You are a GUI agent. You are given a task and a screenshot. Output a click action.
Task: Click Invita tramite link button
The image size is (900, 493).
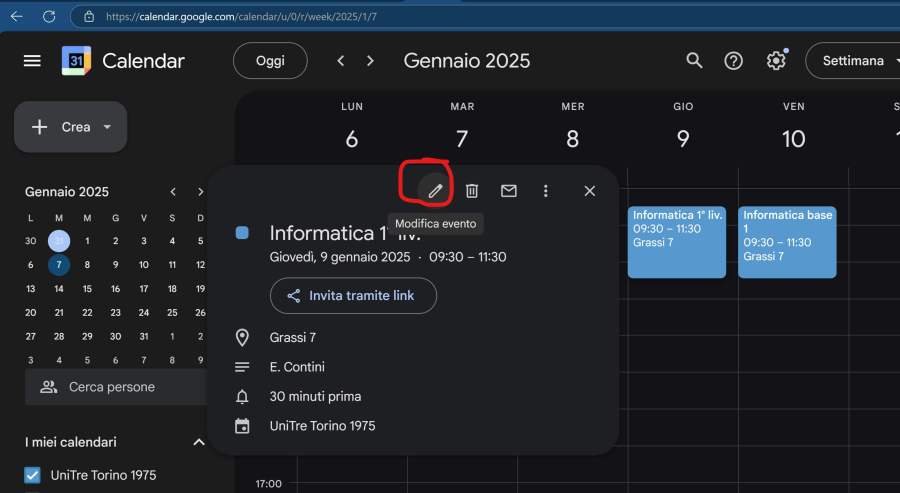coord(353,296)
